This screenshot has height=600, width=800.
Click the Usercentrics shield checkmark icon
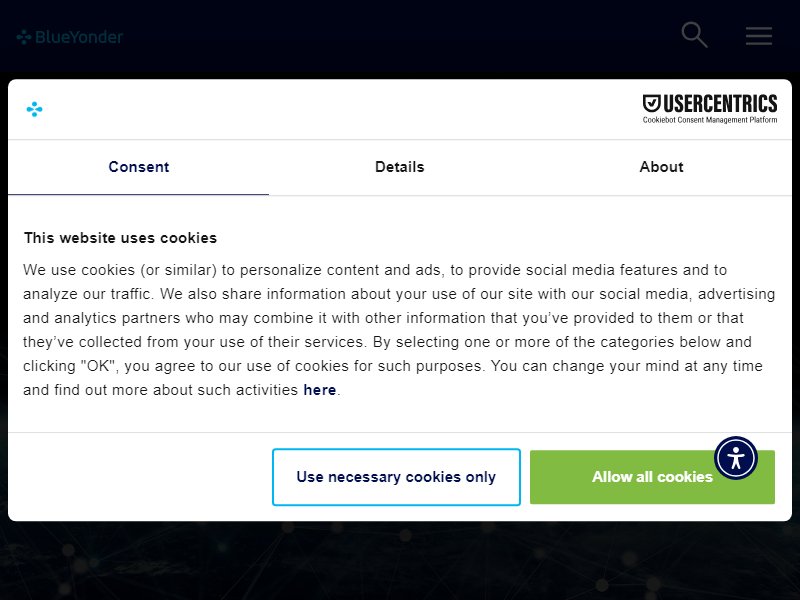652,103
